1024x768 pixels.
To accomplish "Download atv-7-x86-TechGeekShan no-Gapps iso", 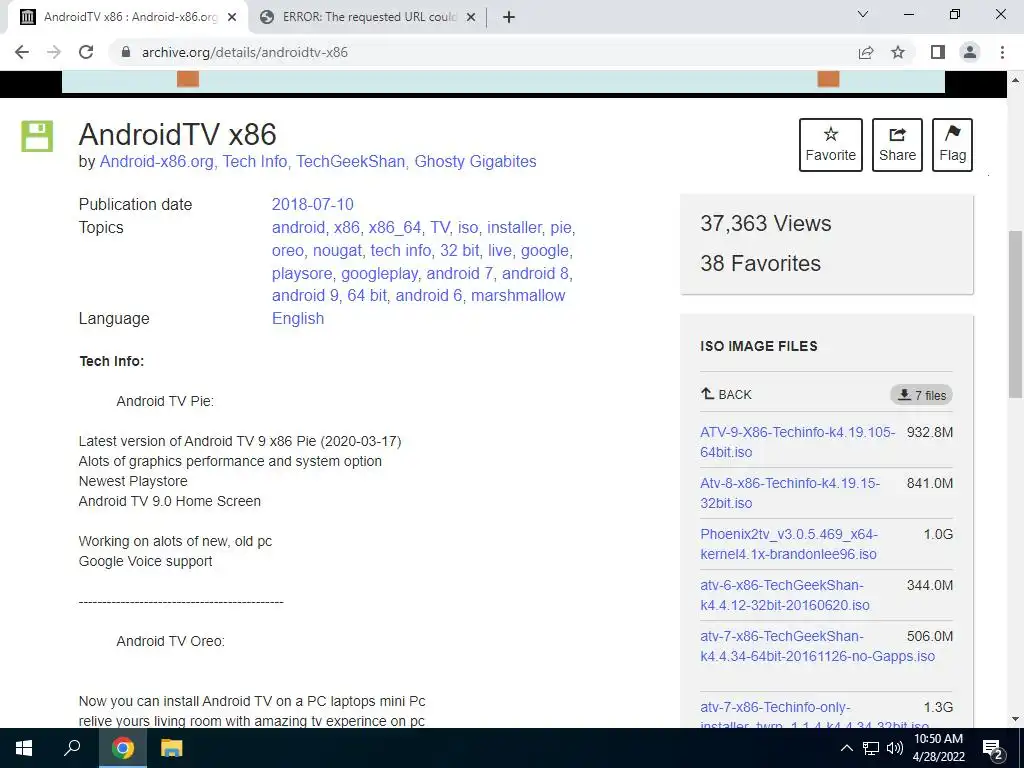I will click(818, 646).
